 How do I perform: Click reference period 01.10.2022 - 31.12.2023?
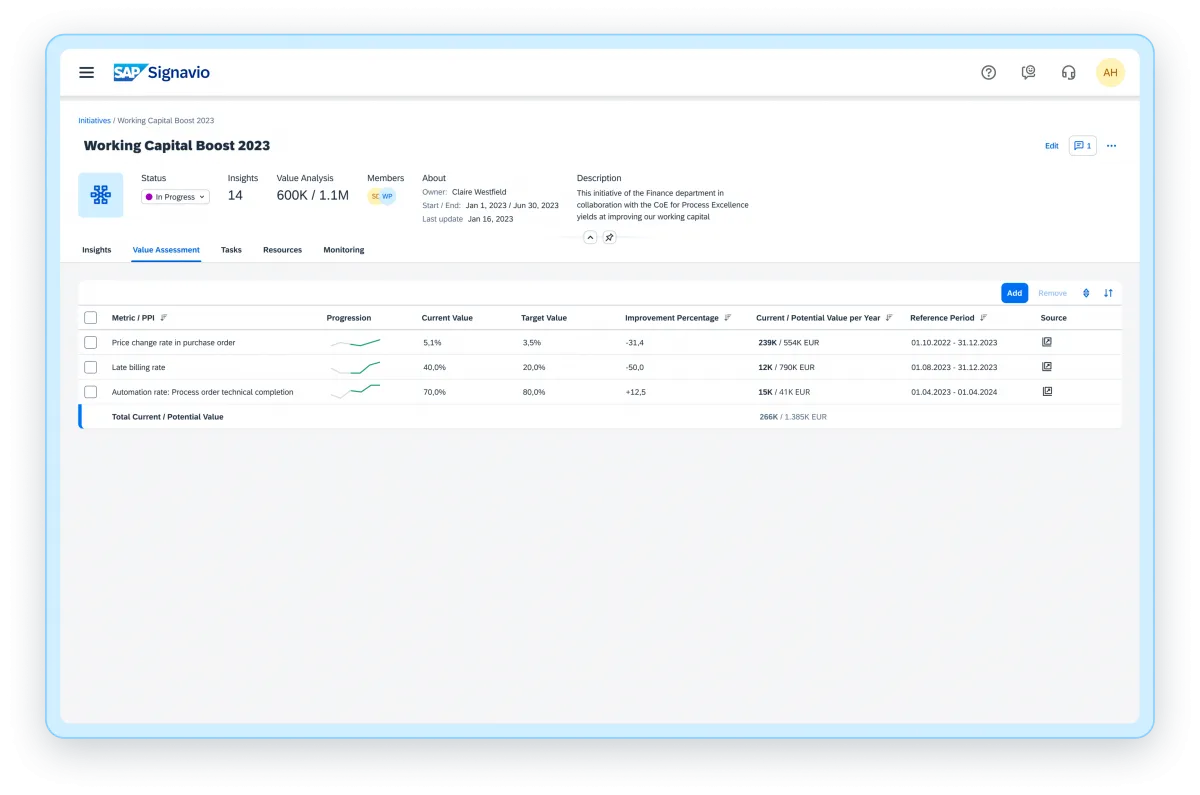point(954,342)
